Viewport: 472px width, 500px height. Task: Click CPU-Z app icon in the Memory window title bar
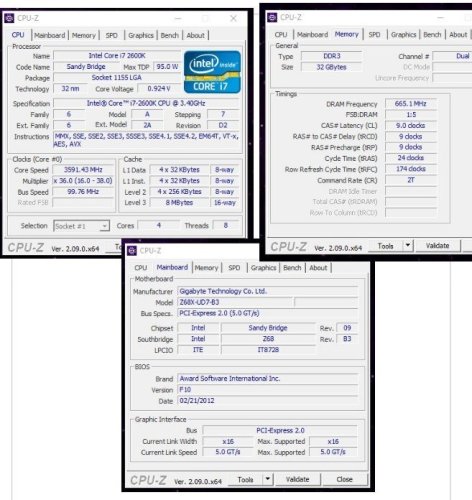coord(272,17)
